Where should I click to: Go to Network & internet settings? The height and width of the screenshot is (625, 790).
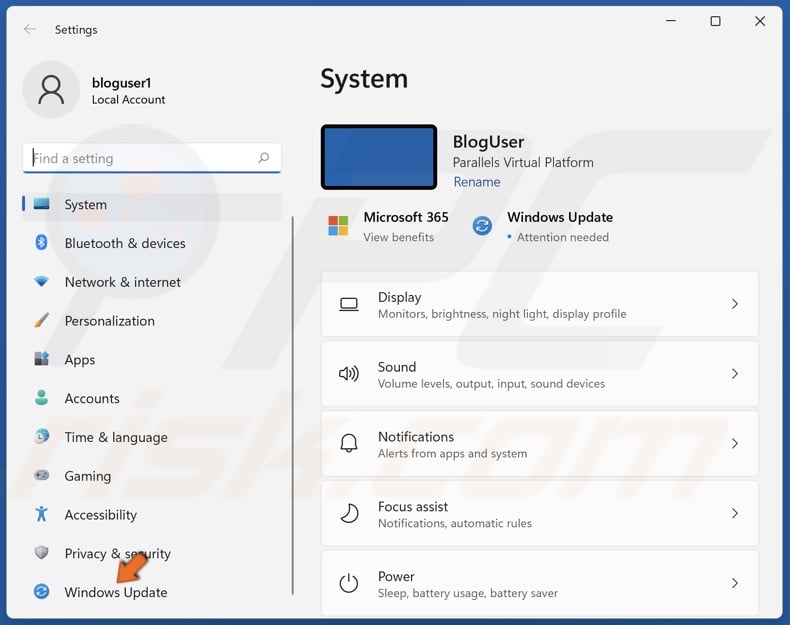[152, 282]
